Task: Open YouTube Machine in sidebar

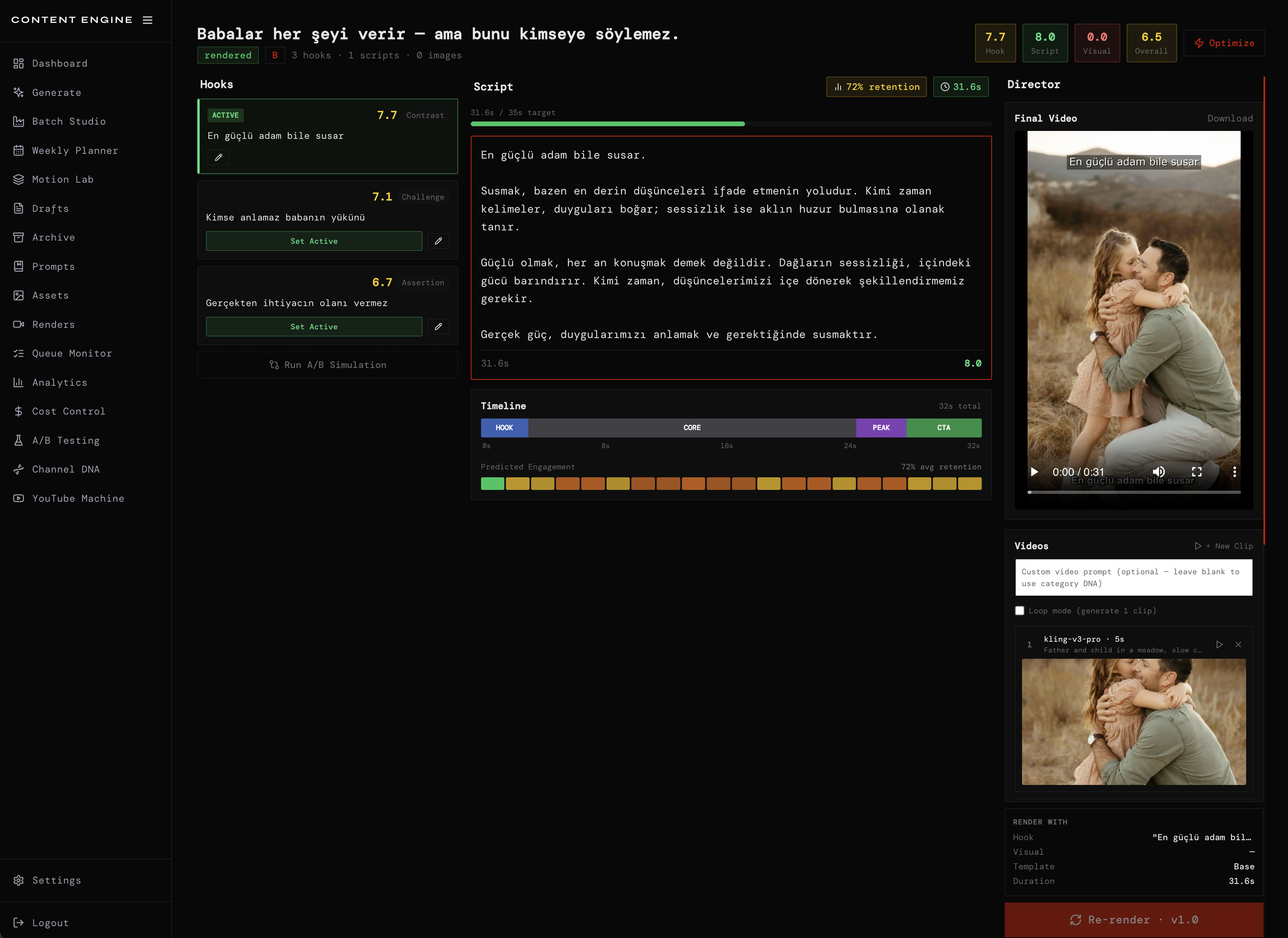Action: point(78,499)
